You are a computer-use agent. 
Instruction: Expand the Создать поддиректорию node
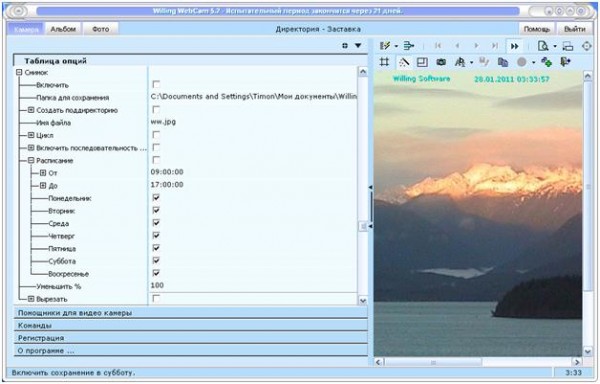[x=31, y=110]
